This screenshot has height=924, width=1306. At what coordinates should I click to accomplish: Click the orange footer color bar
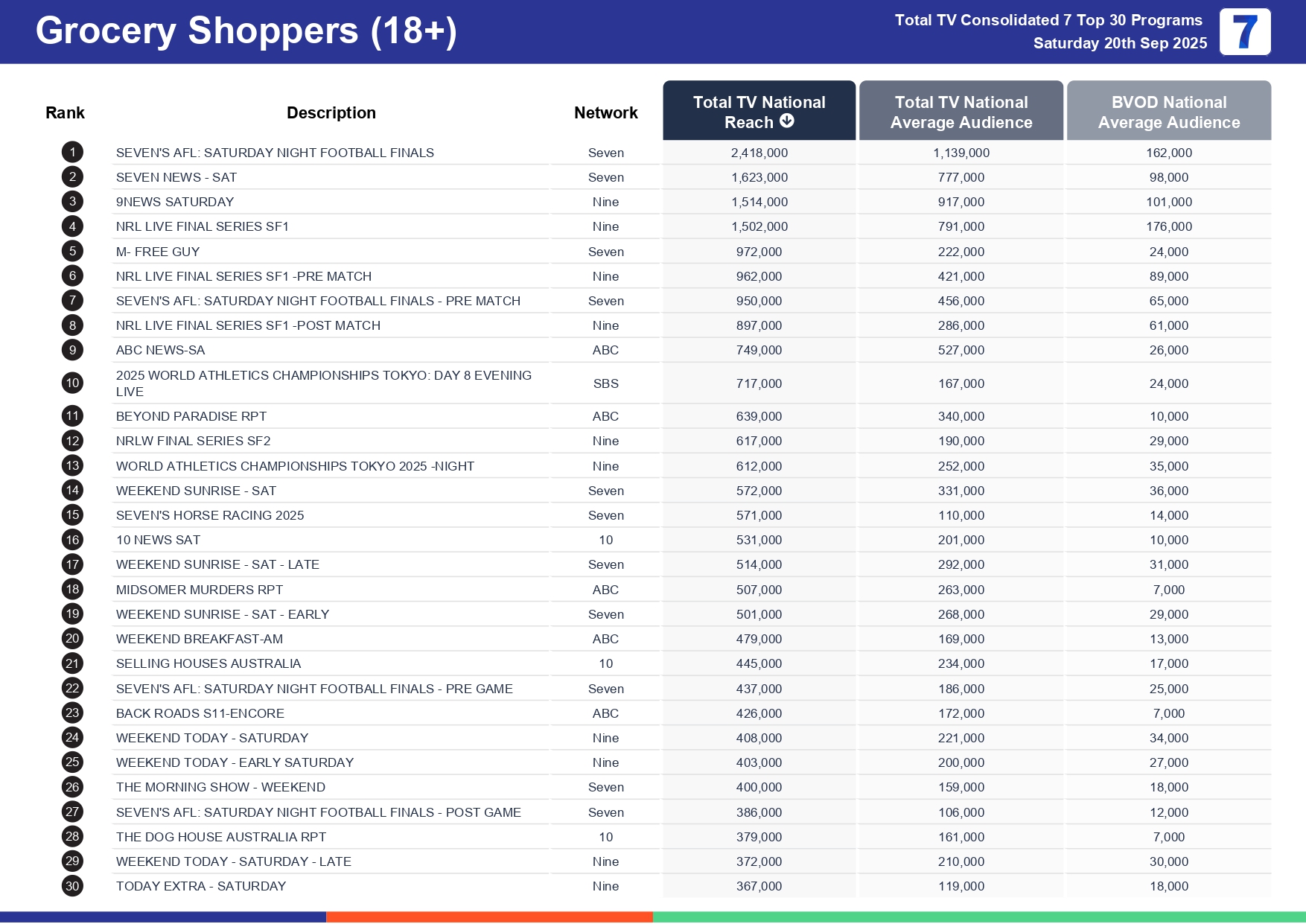point(489,917)
